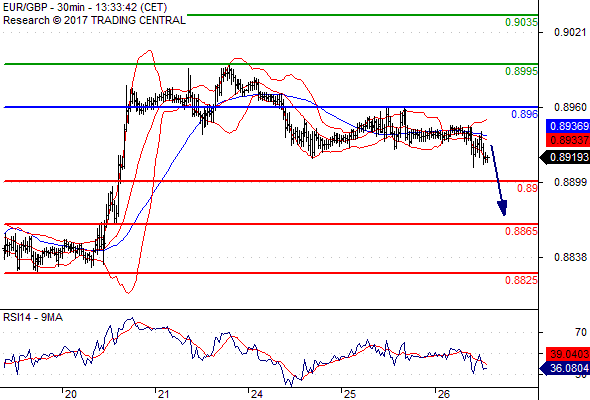Image resolution: width=590 pixels, height=400 pixels.
Task: Select the black 0.89193 current price tag
Action: [565, 157]
